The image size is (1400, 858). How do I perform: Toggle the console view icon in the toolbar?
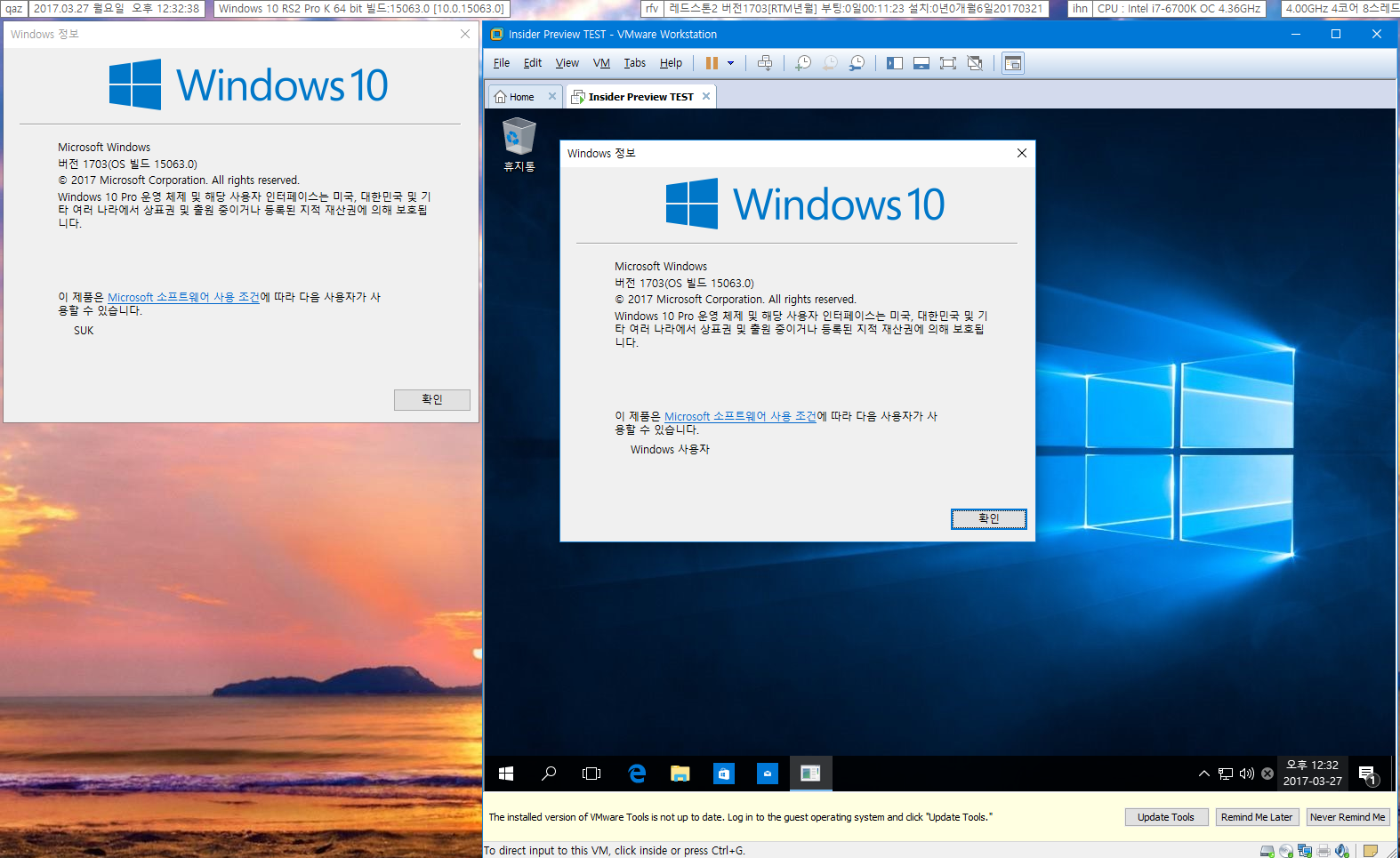(x=1013, y=63)
